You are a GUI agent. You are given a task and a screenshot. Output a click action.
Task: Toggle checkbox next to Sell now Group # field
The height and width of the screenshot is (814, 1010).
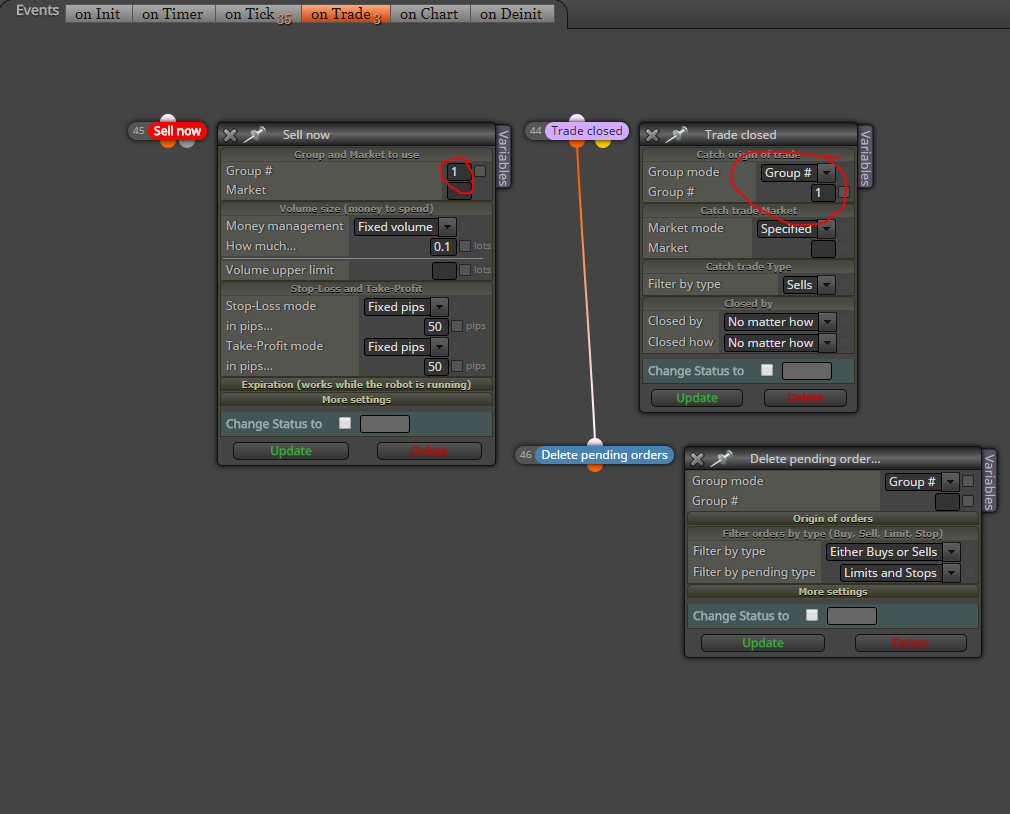[x=480, y=171]
